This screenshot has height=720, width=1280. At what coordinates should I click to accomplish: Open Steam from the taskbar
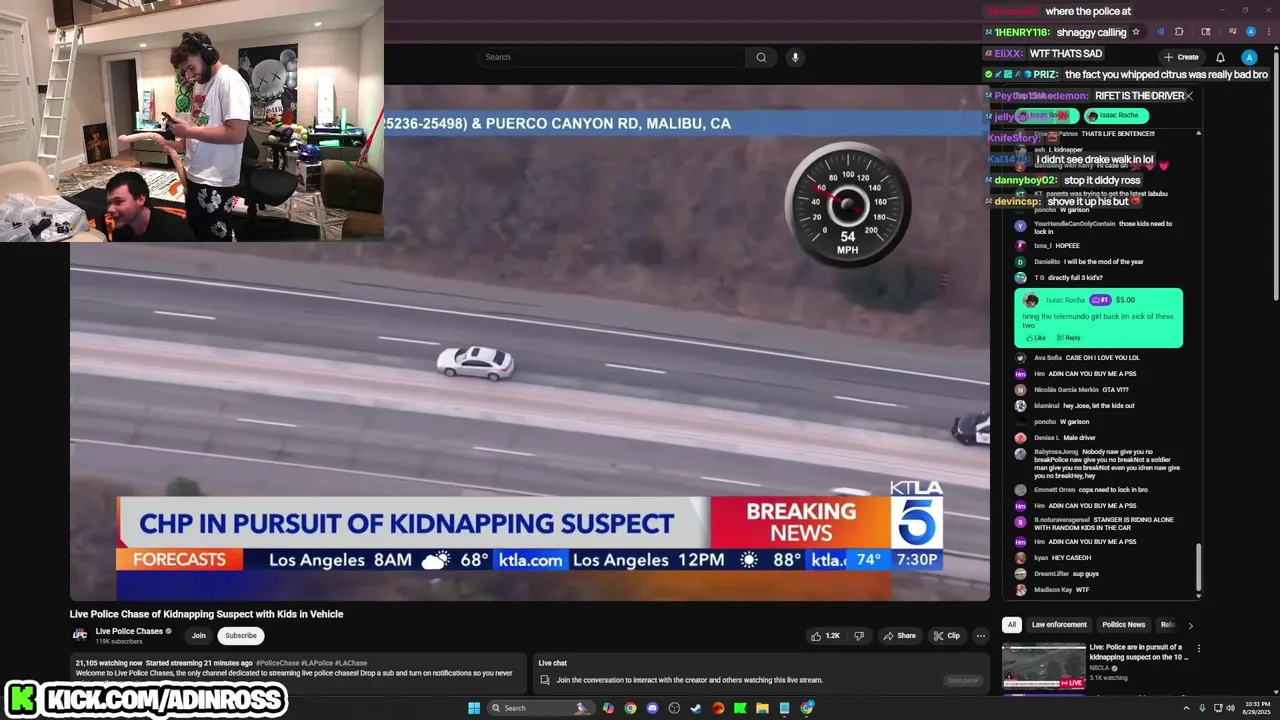[x=696, y=708]
